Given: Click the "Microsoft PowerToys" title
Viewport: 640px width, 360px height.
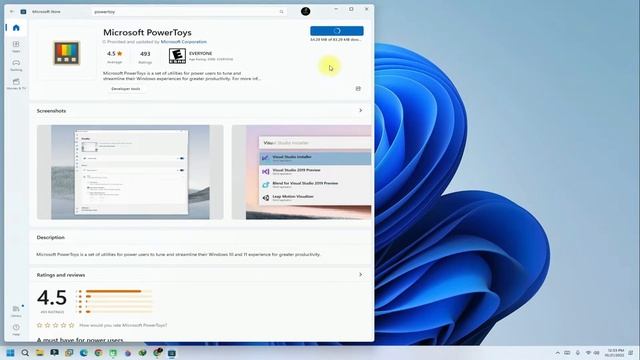Looking at the screenshot, I should coord(147,32).
